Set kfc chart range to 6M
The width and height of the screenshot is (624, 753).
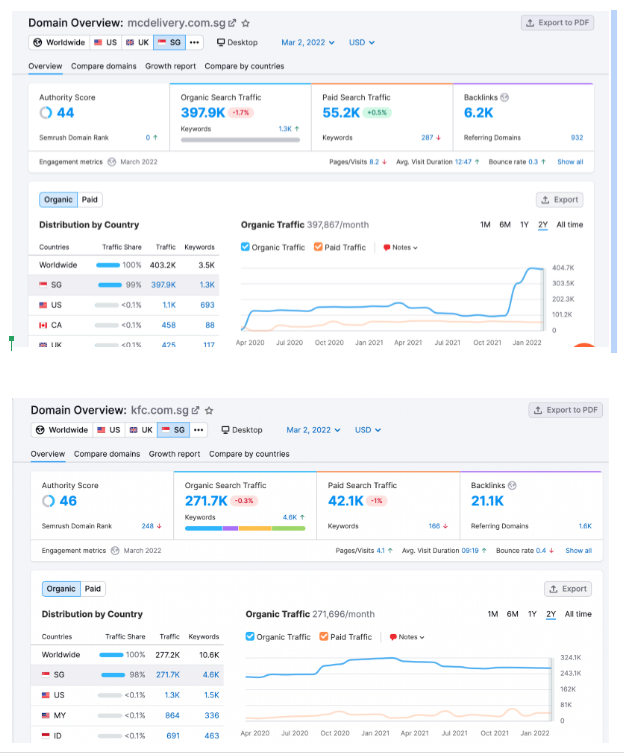point(512,614)
